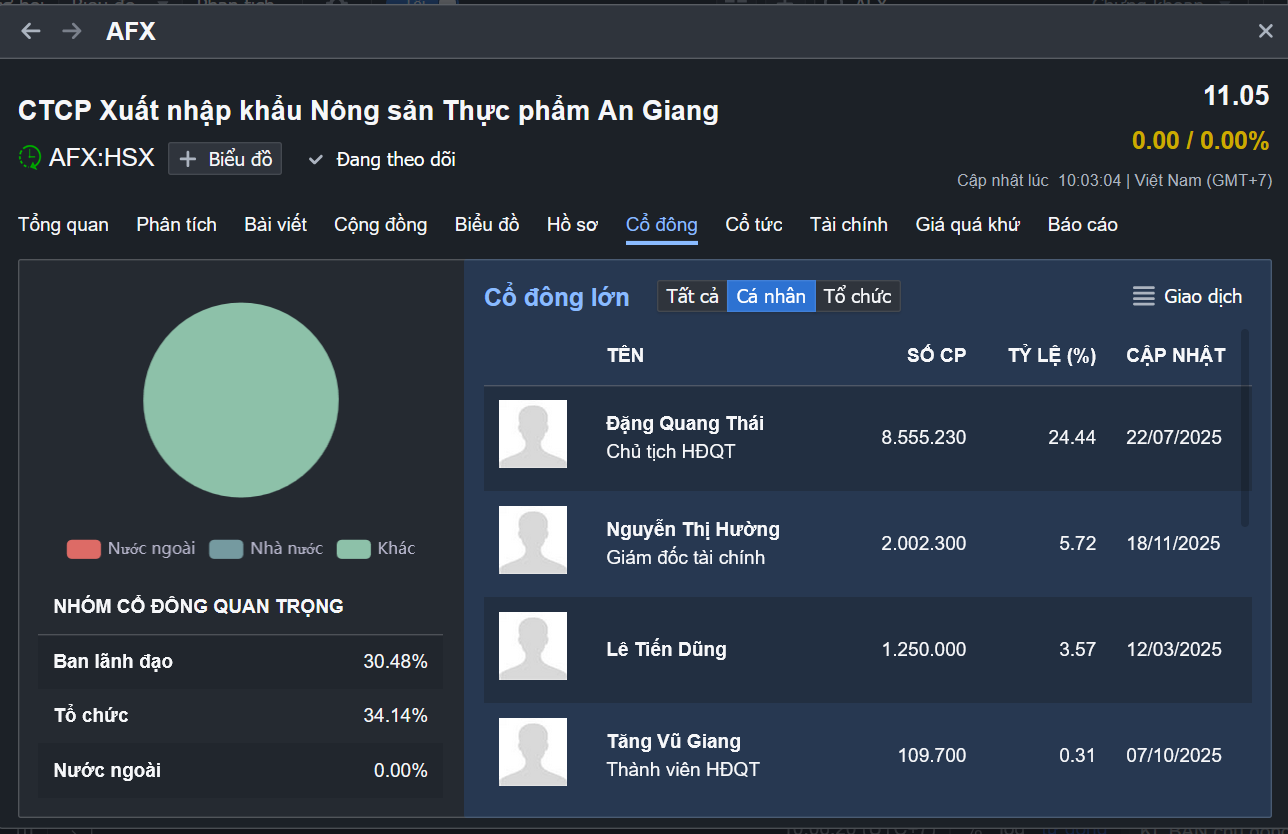
Task: Sort by the TỶ LỆ (%) column header
Action: click(x=1051, y=355)
